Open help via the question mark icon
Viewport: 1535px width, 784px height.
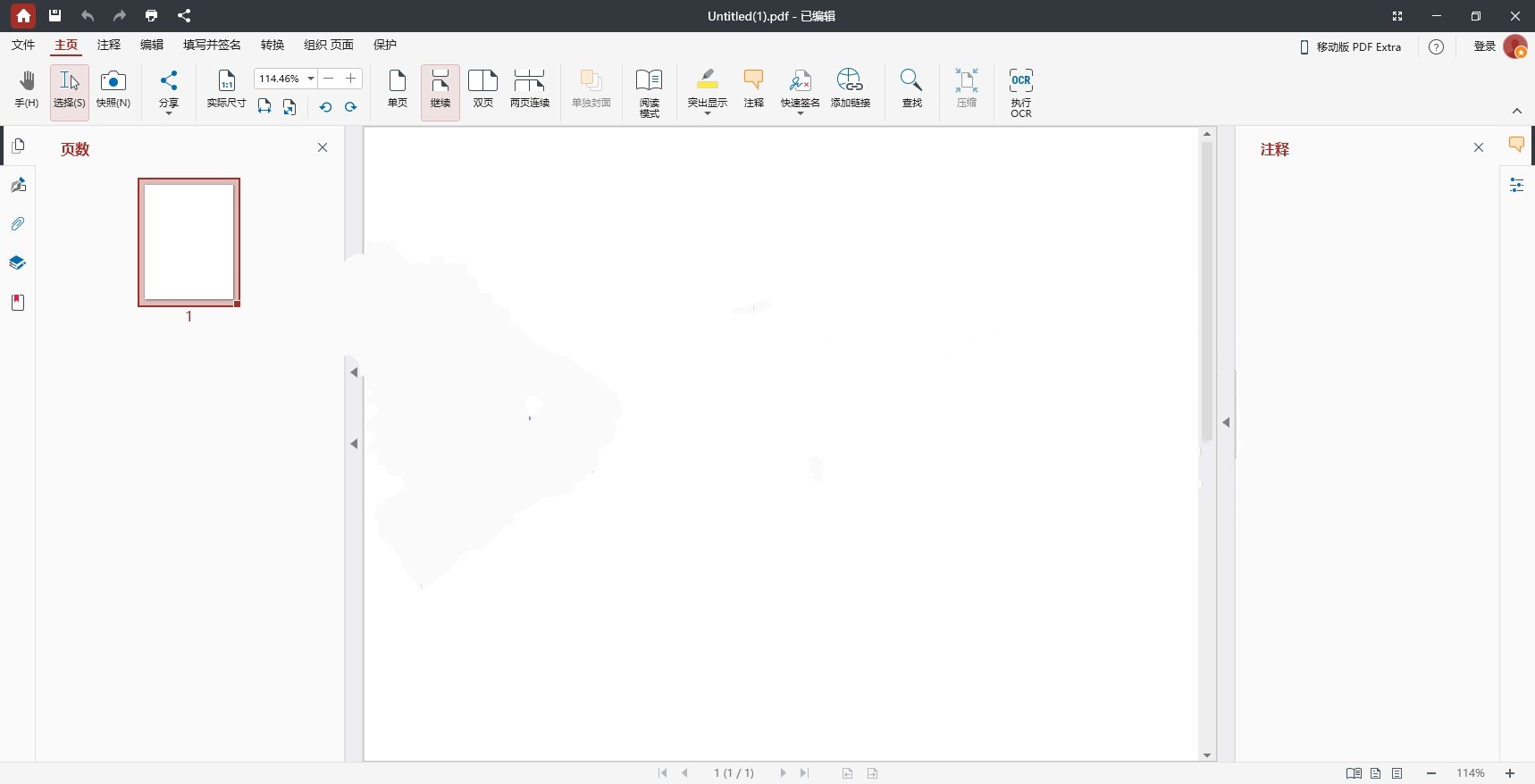(1436, 47)
